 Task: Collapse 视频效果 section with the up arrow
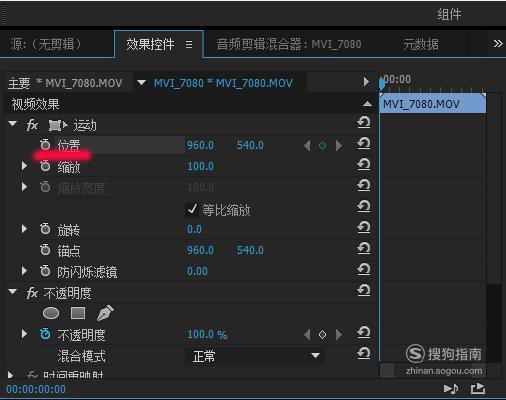point(367,104)
